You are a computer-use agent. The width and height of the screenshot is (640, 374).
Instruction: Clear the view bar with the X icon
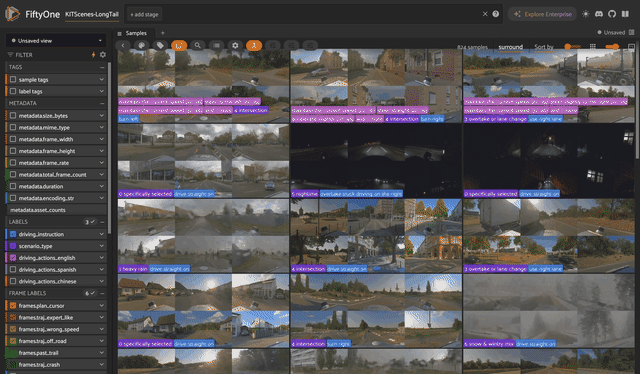pyautogui.click(x=485, y=14)
